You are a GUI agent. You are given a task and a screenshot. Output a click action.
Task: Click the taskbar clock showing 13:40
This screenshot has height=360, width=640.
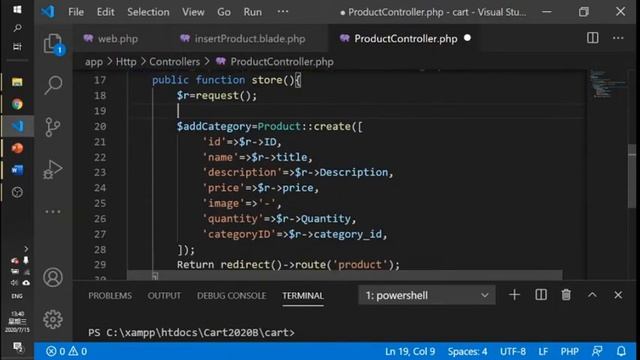(x=17, y=322)
